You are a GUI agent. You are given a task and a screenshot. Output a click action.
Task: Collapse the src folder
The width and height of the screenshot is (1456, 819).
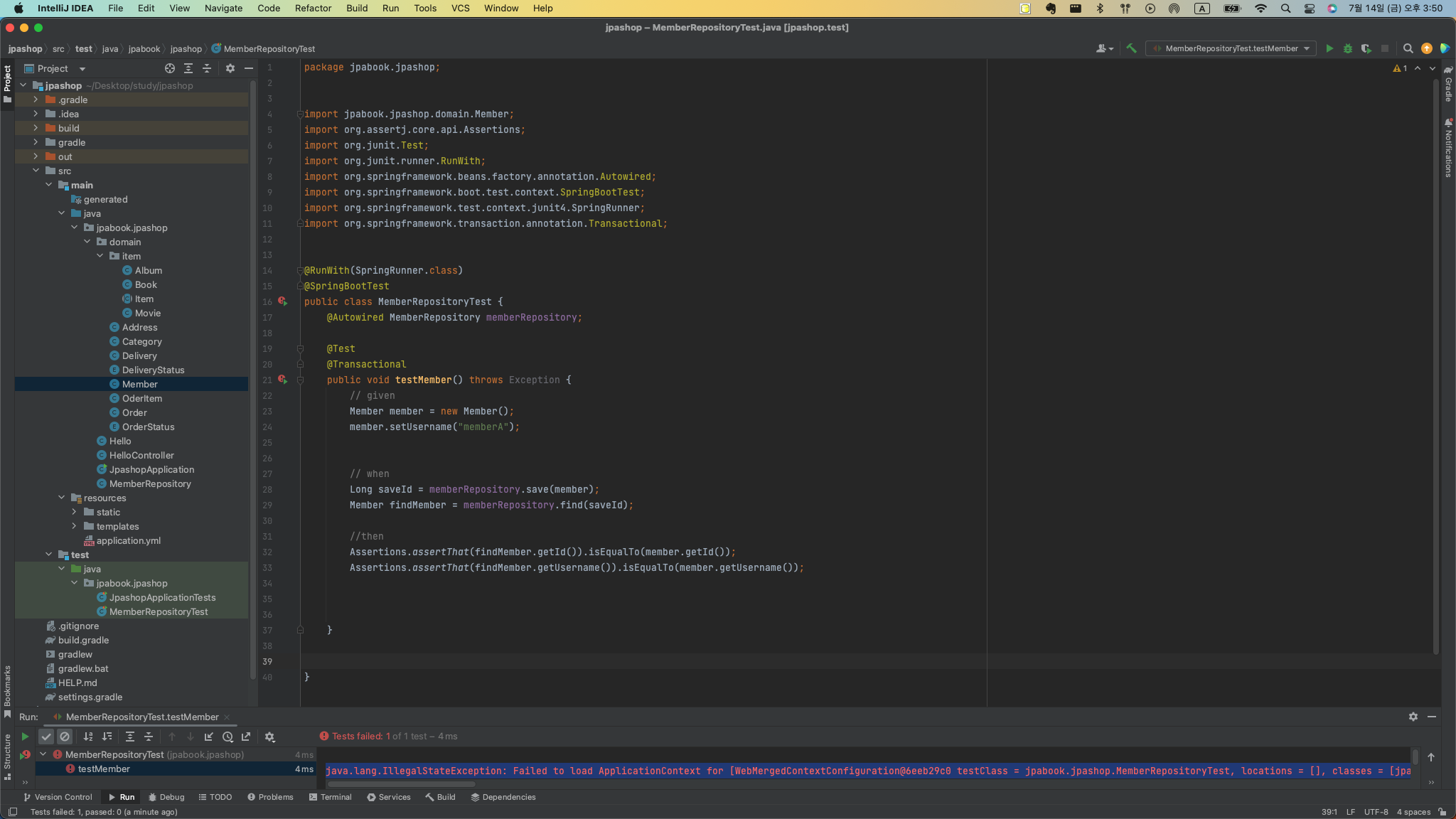36,171
